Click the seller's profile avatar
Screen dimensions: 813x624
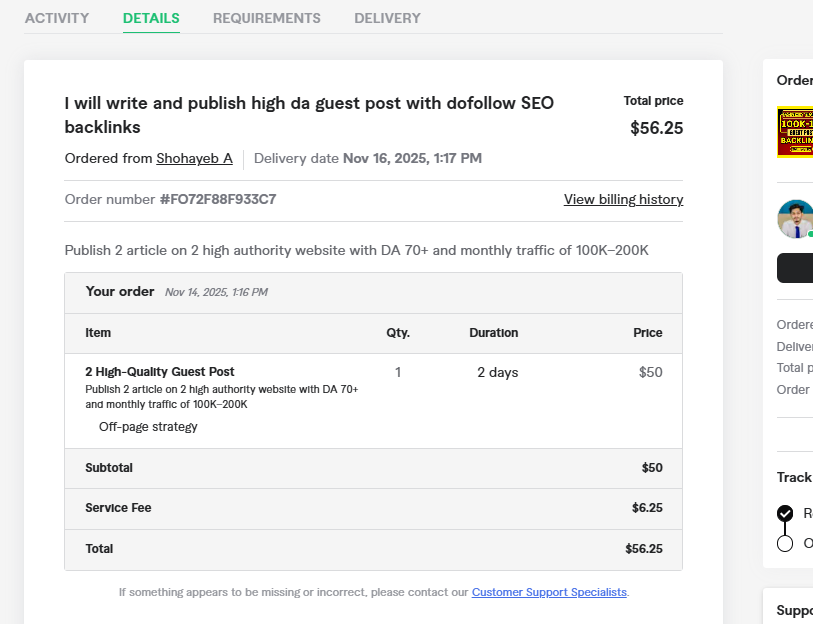pos(795,219)
